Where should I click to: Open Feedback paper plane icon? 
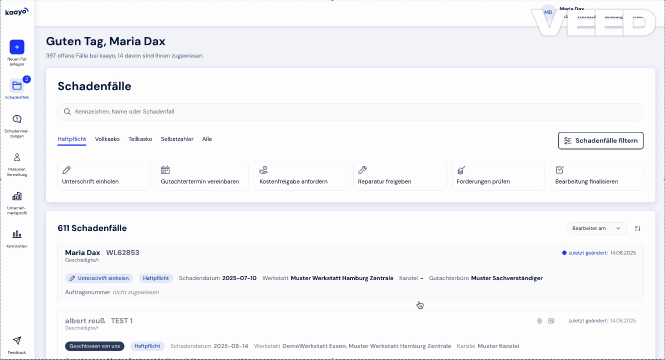(x=17, y=340)
